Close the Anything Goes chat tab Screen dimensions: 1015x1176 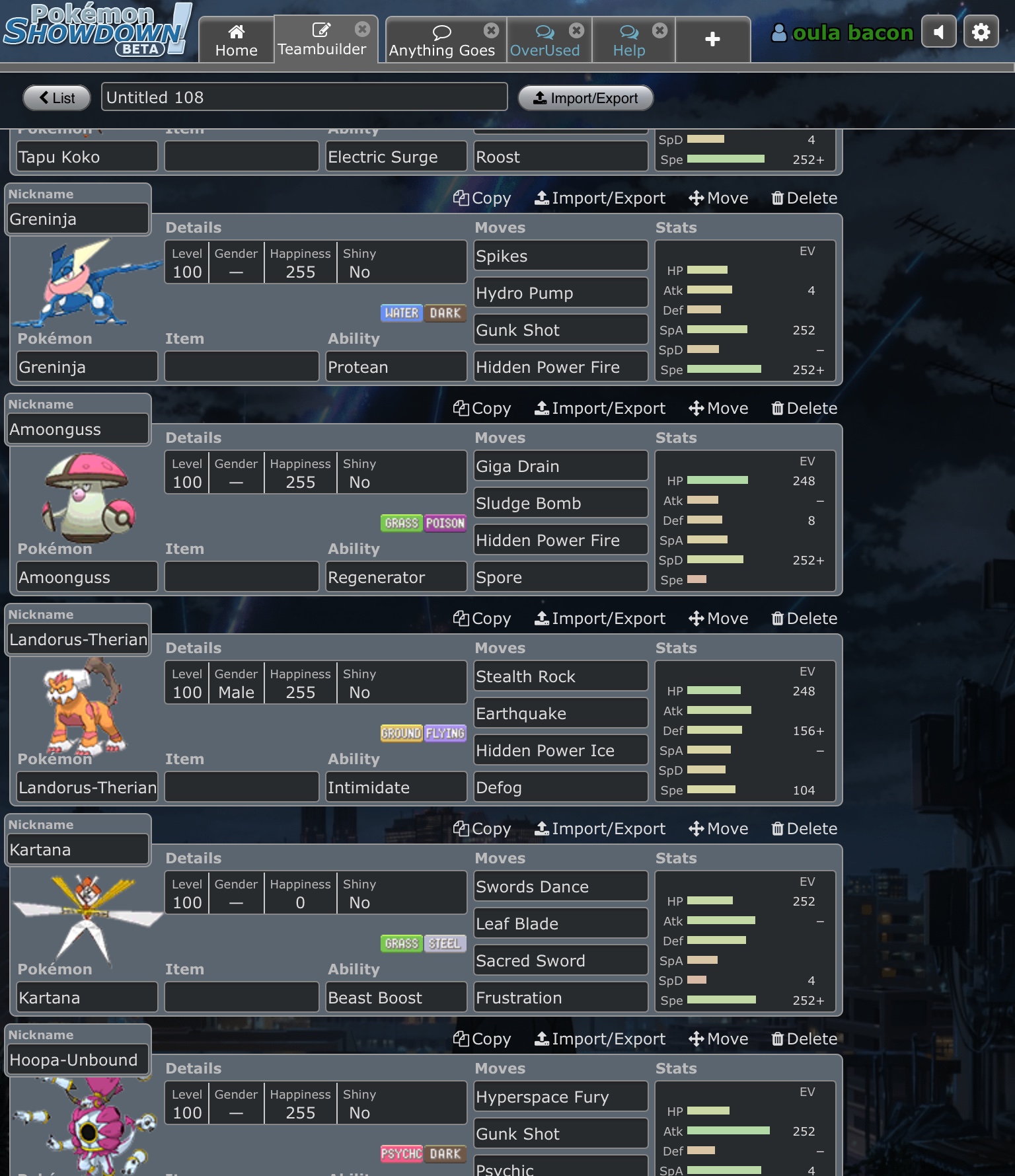tap(491, 30)
